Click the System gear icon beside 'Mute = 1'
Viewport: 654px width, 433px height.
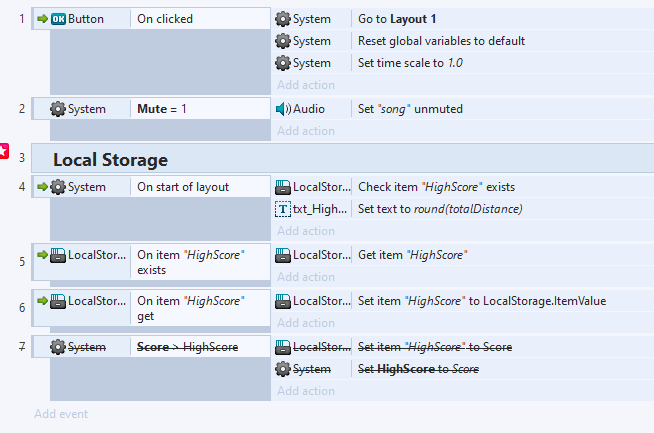pos(58,109)
